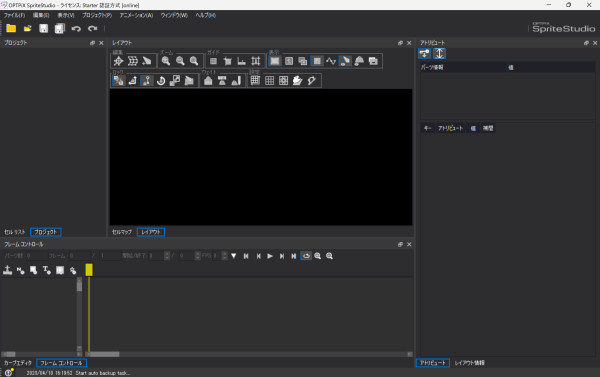The image size is (600, 377).
Task: Click the spinner arrows left of the FPS label
Action: 197,256
